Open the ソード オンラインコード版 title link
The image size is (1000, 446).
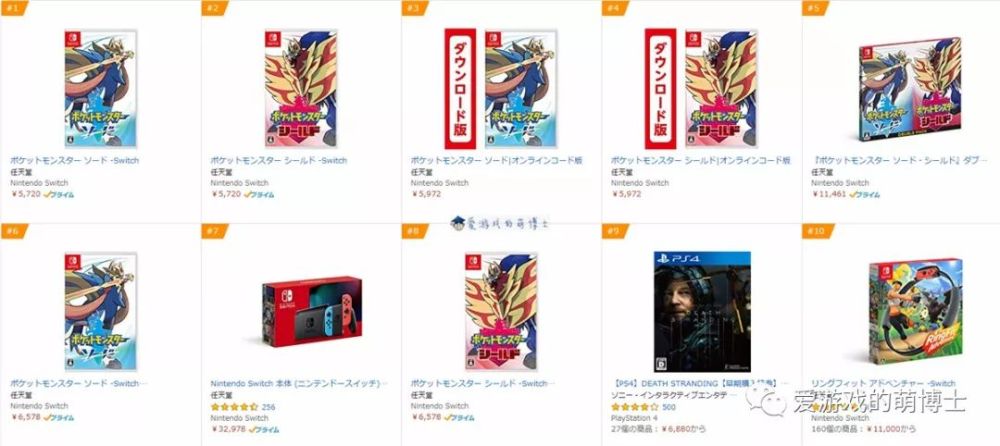(x=496, y=160)
